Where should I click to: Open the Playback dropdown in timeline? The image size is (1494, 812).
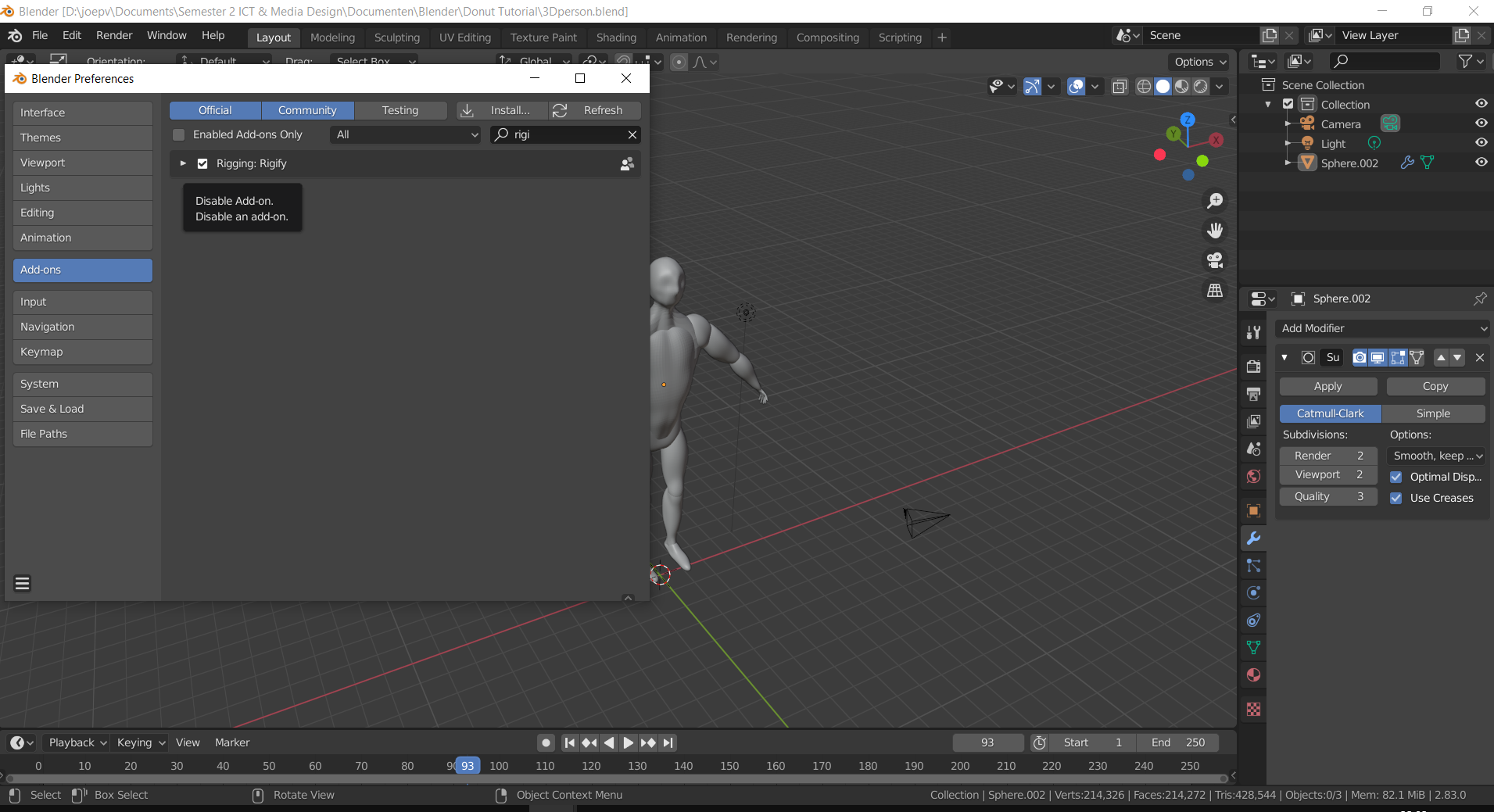76,742
